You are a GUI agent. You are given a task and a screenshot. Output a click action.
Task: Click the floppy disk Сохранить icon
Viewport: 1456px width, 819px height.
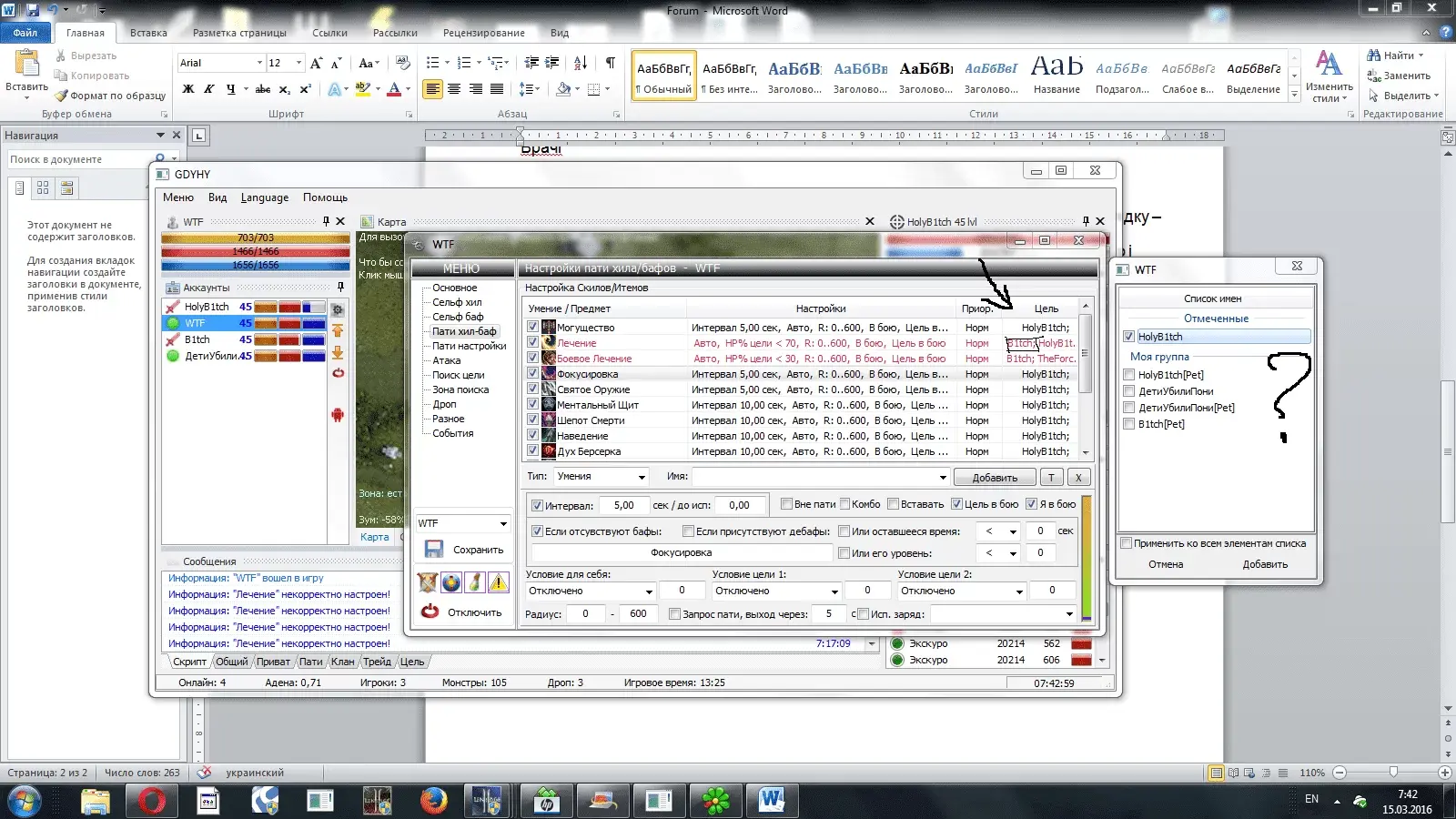coord(434,550)
